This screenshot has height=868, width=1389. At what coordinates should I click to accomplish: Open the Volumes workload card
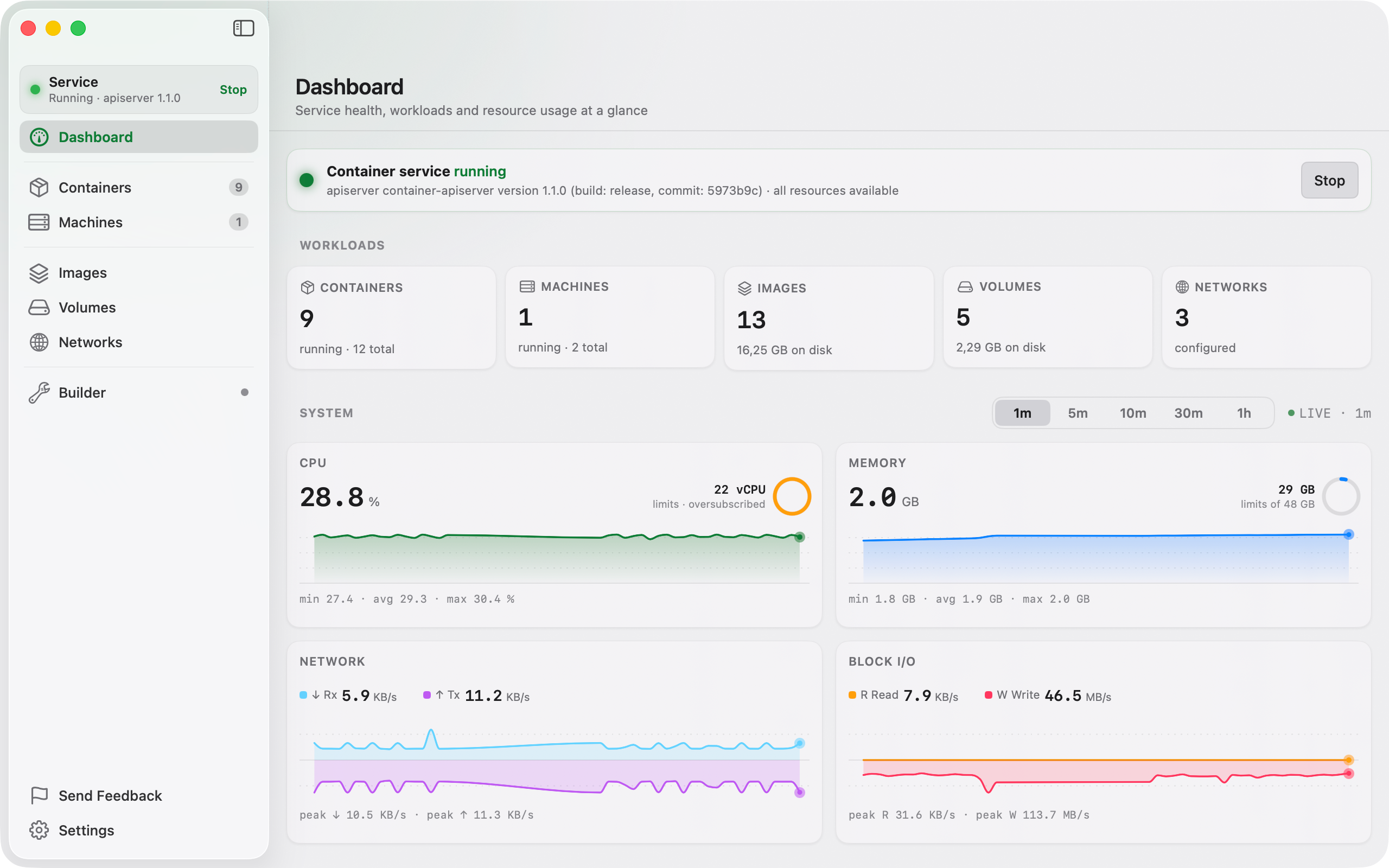(x=1048, y=317)
